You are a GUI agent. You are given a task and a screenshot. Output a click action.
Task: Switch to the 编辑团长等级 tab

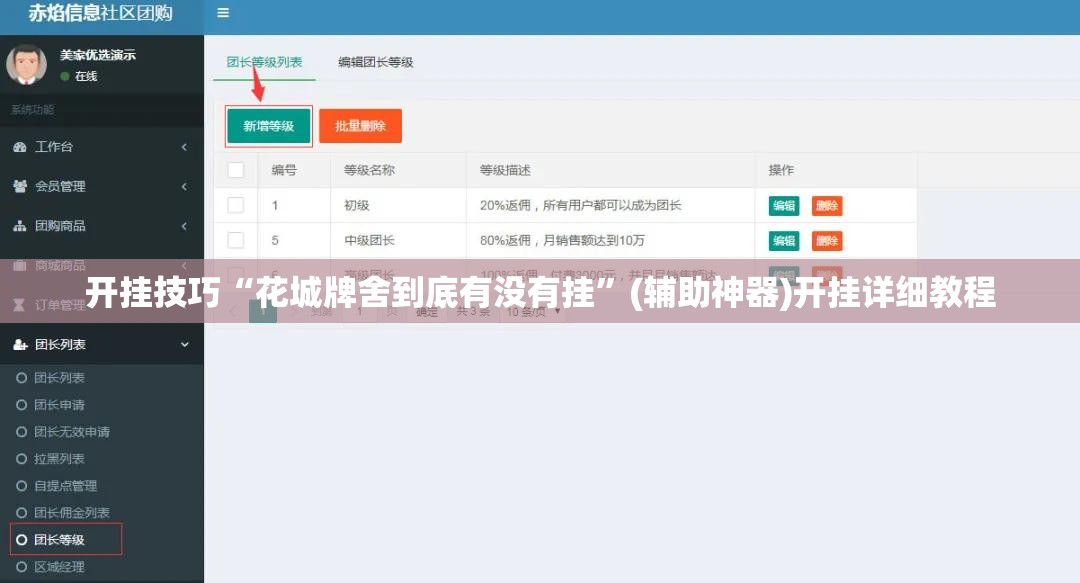click(375, 62)
